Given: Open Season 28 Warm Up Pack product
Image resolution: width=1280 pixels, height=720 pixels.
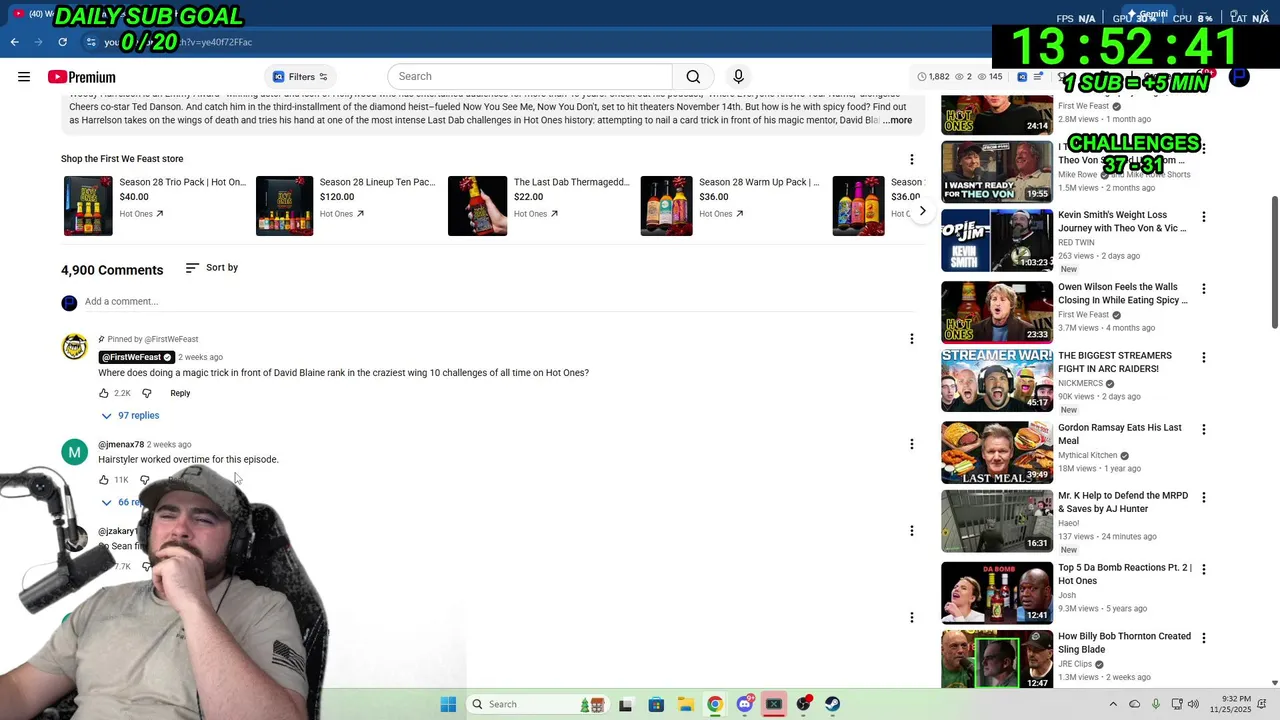Looking at the screenshot, I should (731, 206).
